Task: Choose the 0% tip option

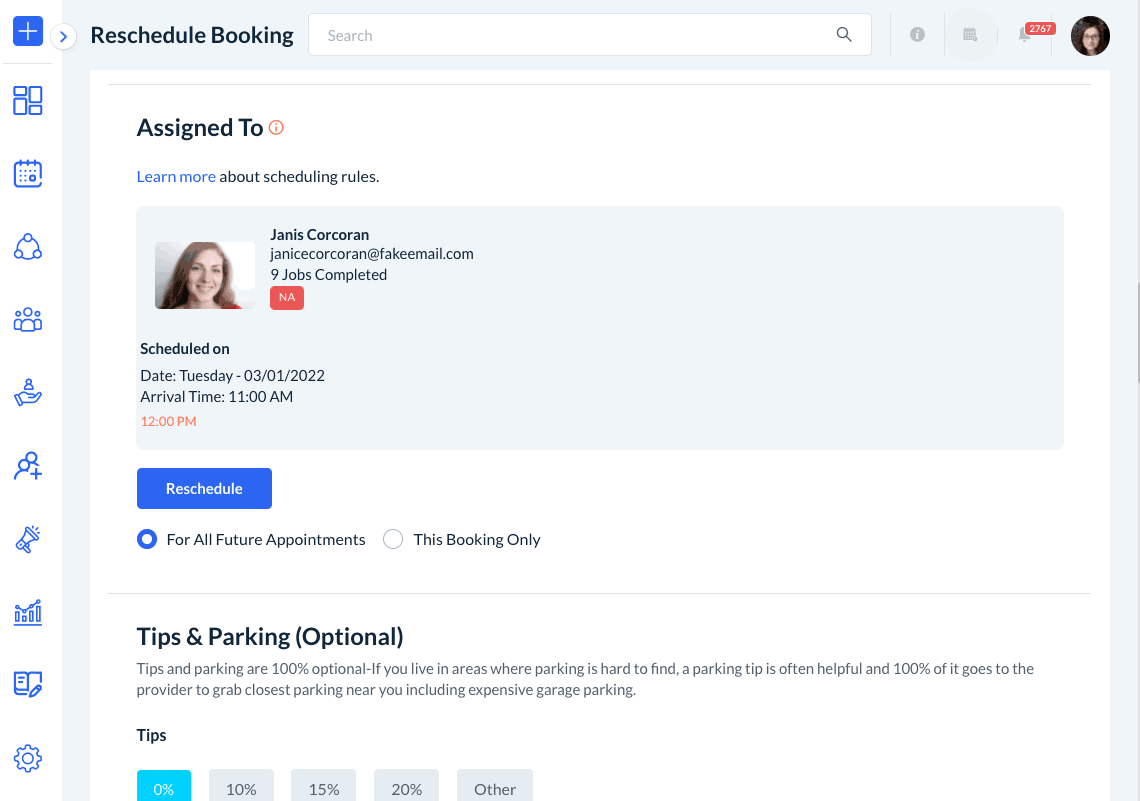Action: click(164, 788)
